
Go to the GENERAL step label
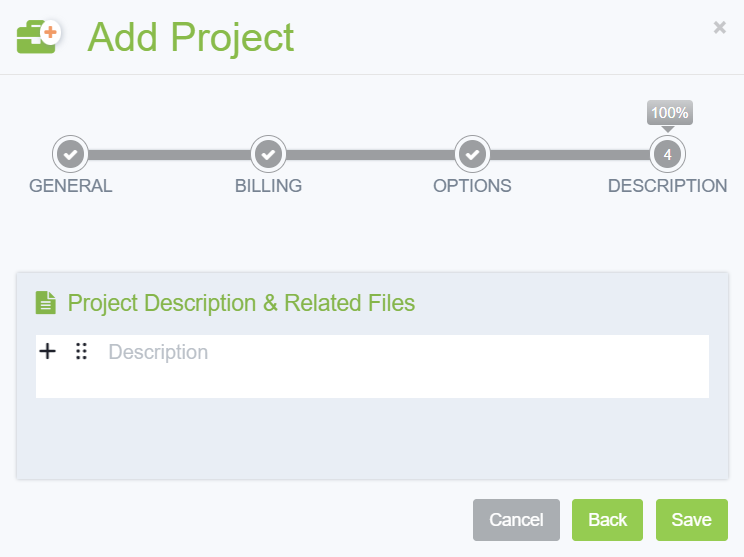coord(70,186)
